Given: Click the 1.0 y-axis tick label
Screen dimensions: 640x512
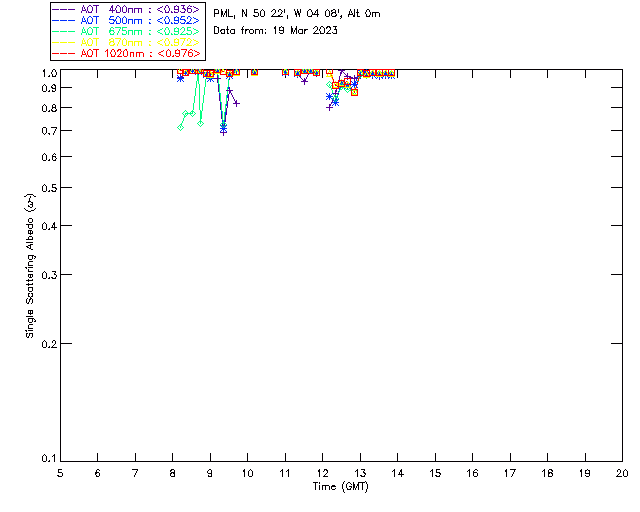Looking at the screenshot, I should 49,73.
